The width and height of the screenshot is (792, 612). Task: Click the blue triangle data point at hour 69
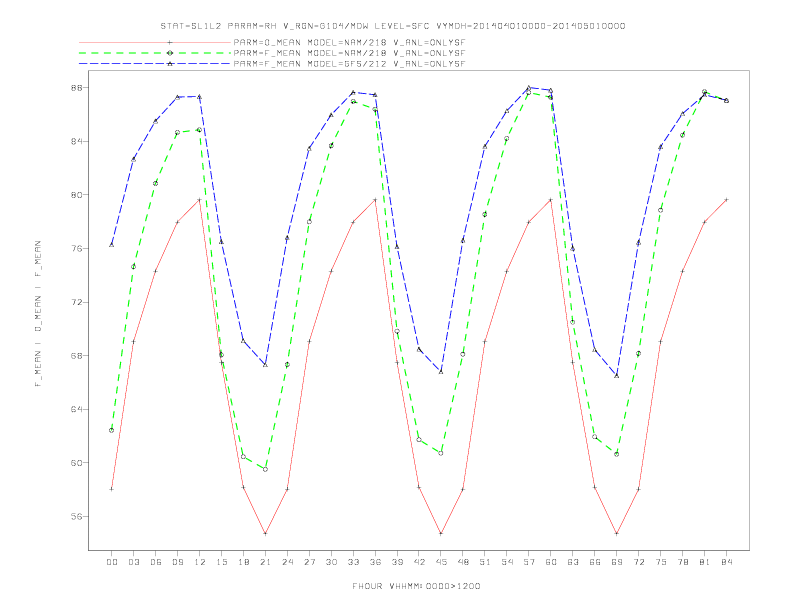pos(617,376)
